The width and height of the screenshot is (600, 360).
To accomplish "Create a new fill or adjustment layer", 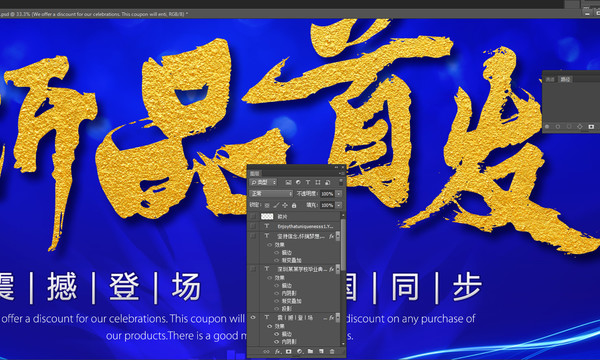I will click(300, 351).
